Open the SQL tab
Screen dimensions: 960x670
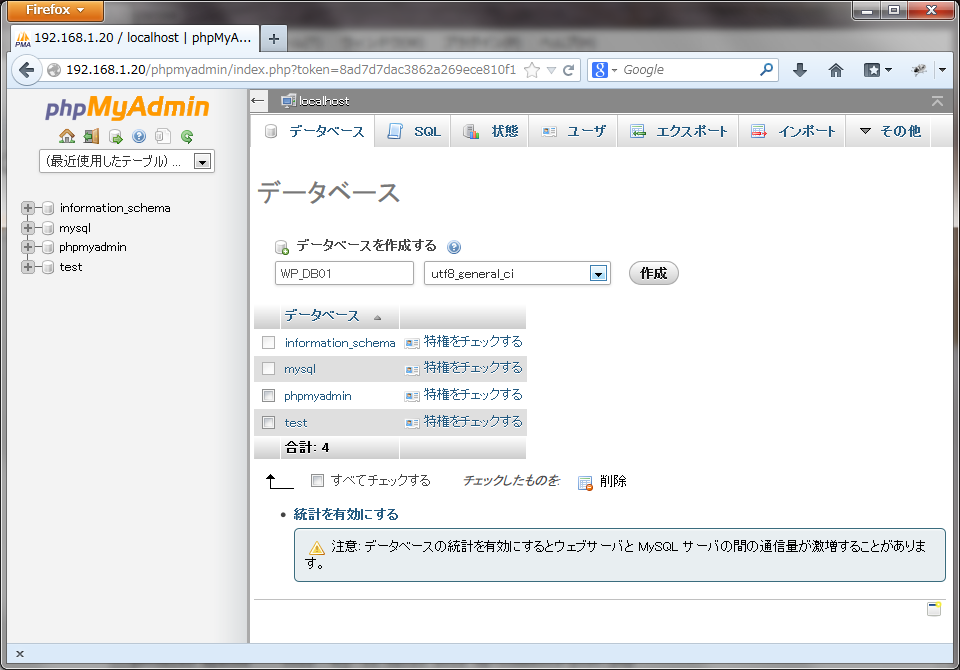(x=414, y=132)
